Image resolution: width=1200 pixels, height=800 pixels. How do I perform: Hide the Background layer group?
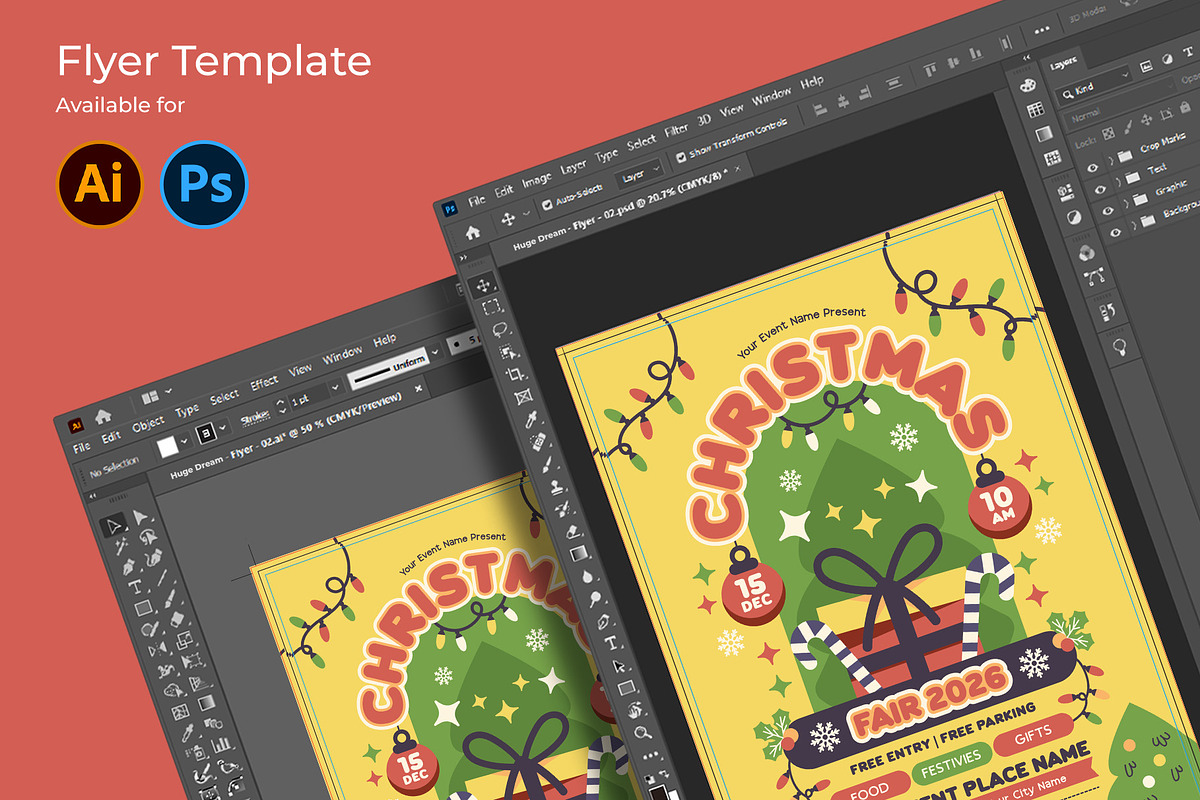click(x=1115, y=232)
